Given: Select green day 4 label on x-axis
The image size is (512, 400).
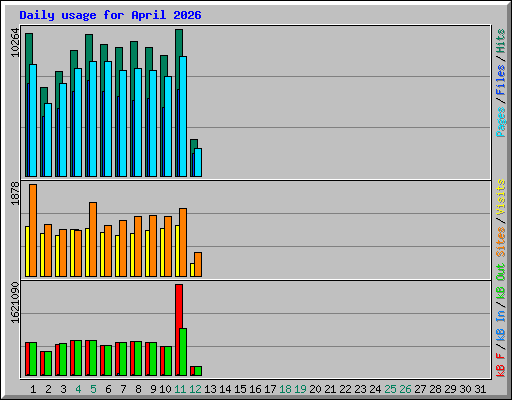Looking at the screenshot, I should (78, 389).
